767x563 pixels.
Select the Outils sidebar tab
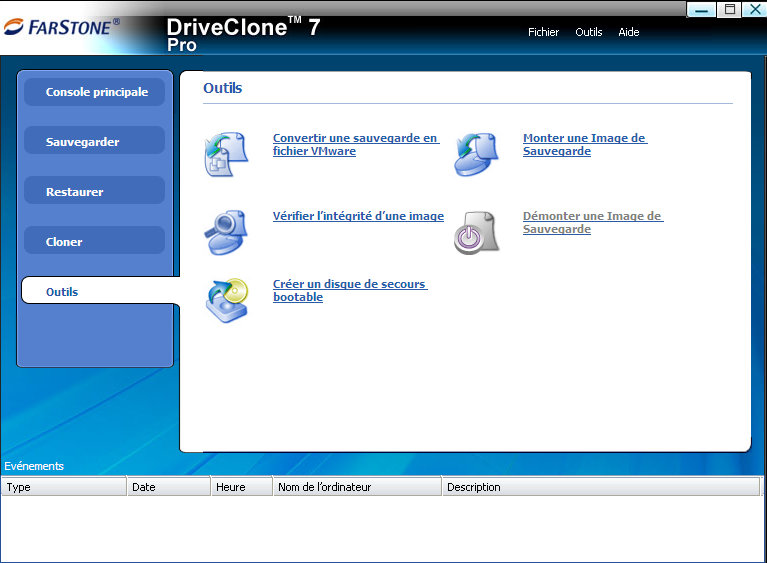(x=100, y=292)
